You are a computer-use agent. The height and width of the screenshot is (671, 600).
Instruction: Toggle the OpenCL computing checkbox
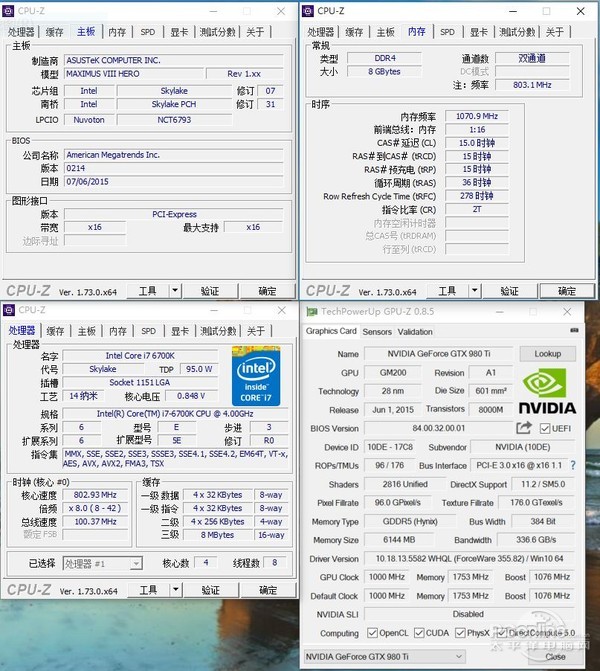tap(372, 632)
